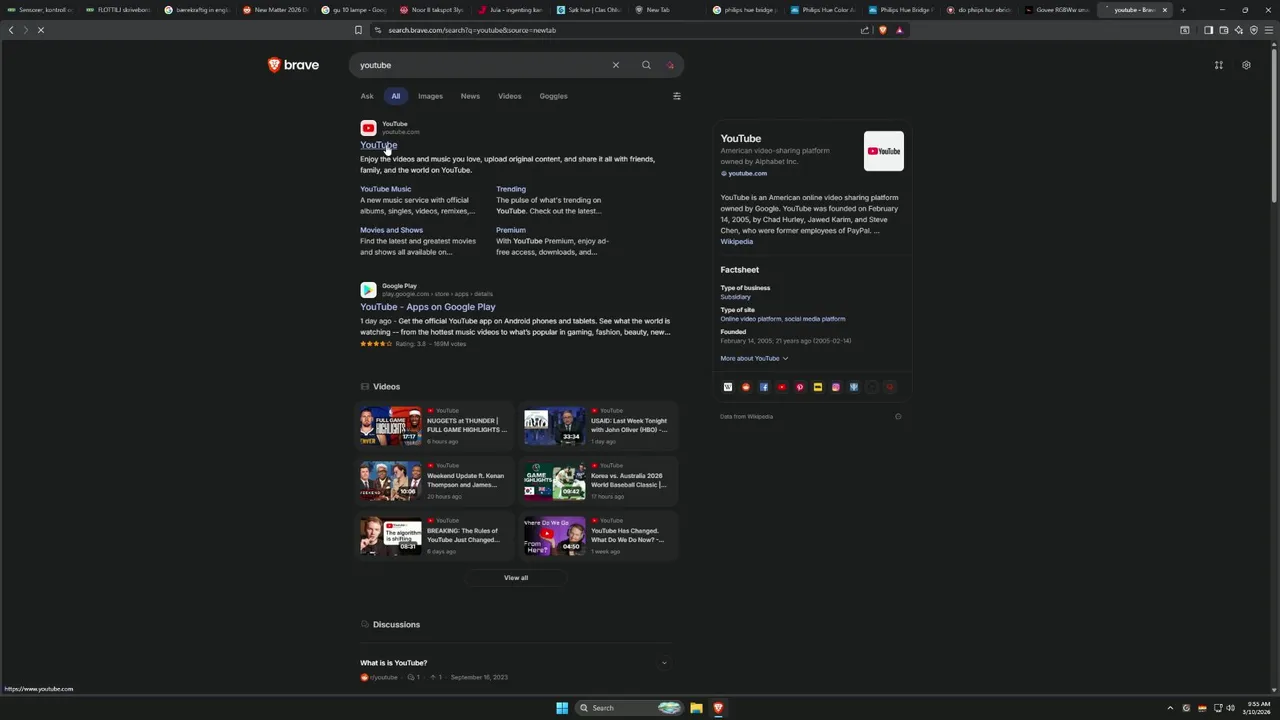Open the NUGGETS at THUNDER video thumbnail

[390, 426]
